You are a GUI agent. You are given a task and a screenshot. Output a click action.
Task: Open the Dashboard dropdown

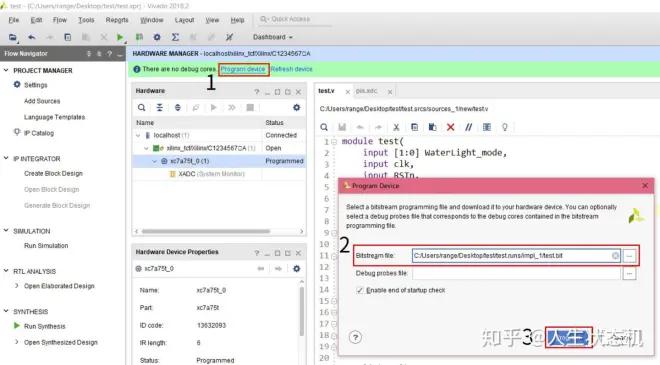point(272,37)
